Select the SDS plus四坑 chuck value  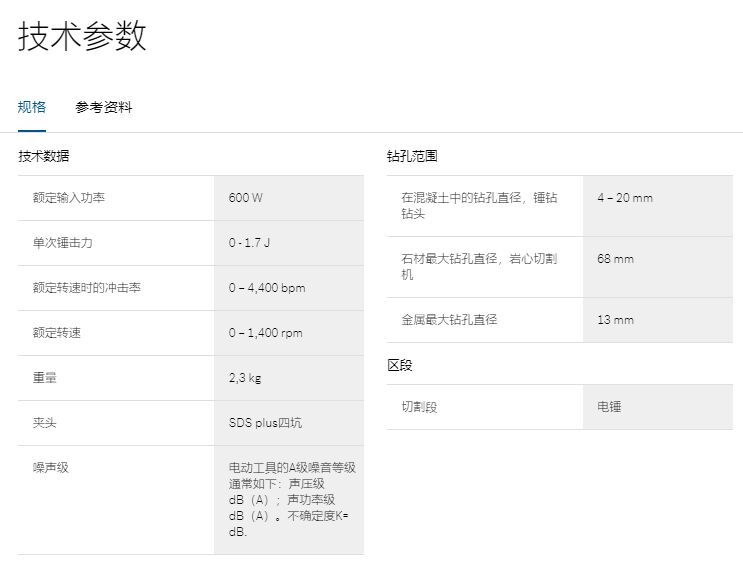click(265, 423)
